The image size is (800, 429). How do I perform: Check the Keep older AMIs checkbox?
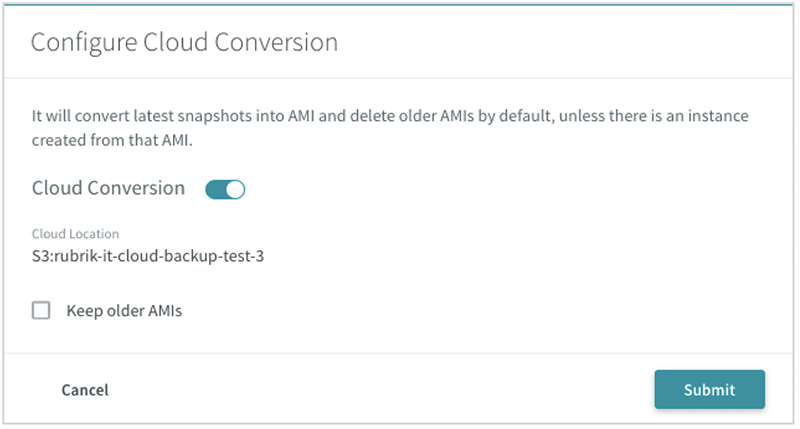[41, 310]
